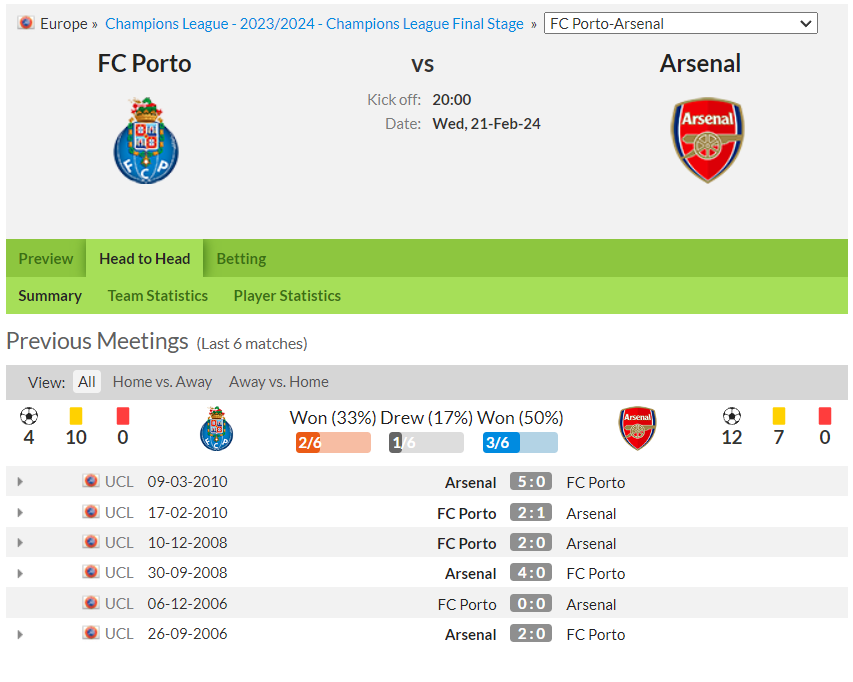
Task: Expand the 09-03-2010 match row
Action: 20,482
